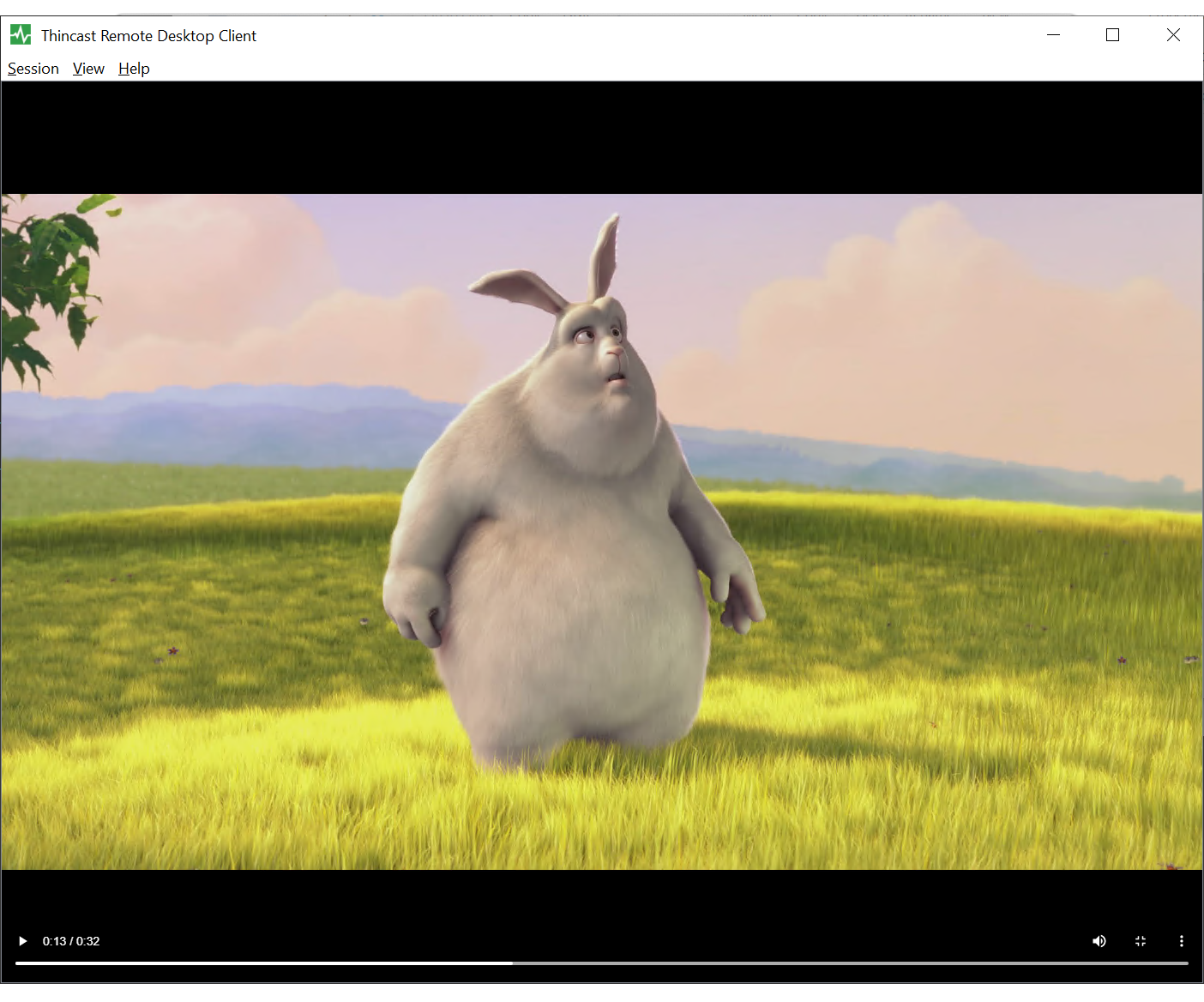Minimize the Thincast window

coord(1054,35)
